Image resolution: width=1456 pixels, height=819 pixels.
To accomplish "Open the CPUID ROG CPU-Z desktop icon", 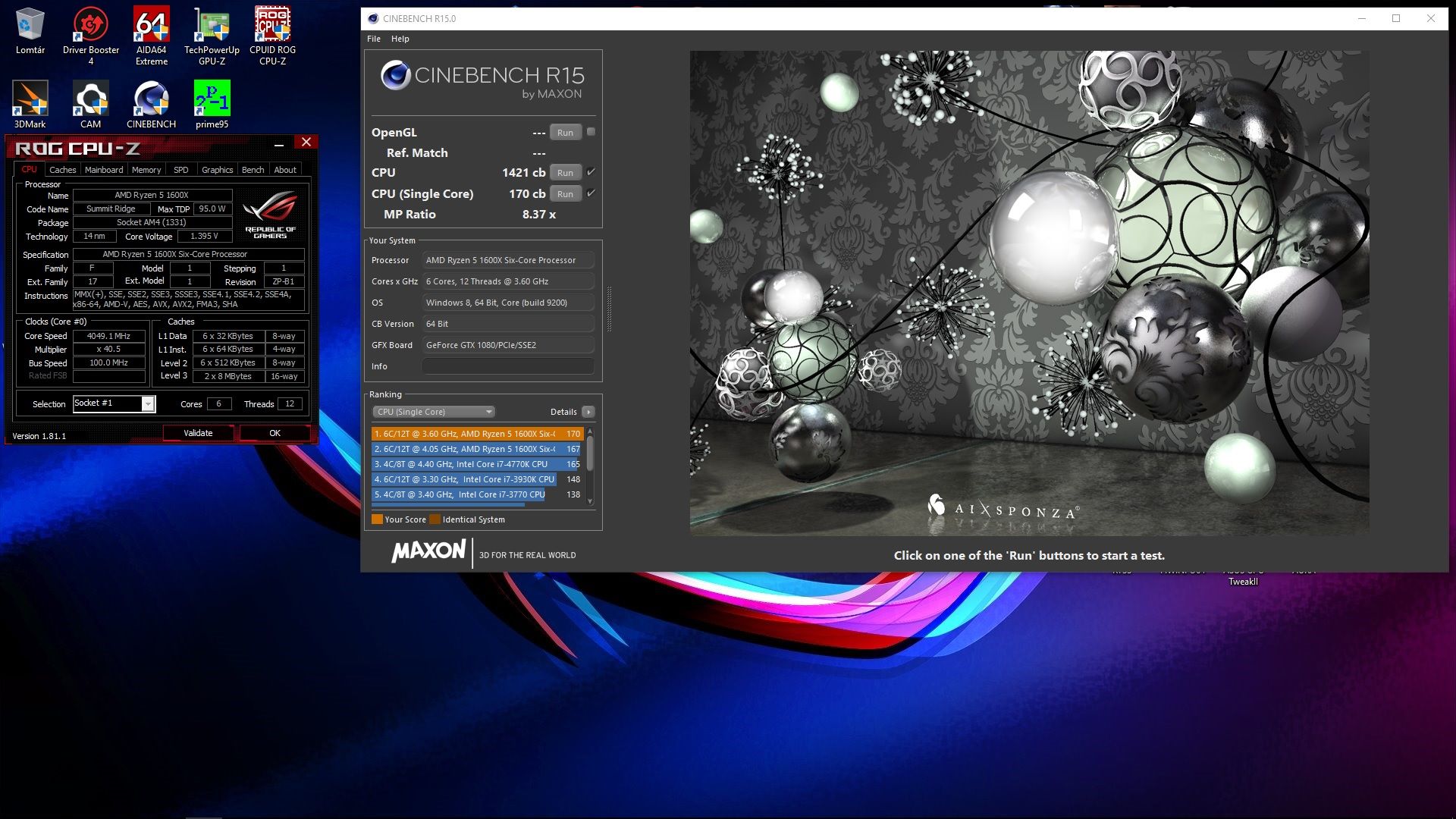I will [x=273, y=35].
